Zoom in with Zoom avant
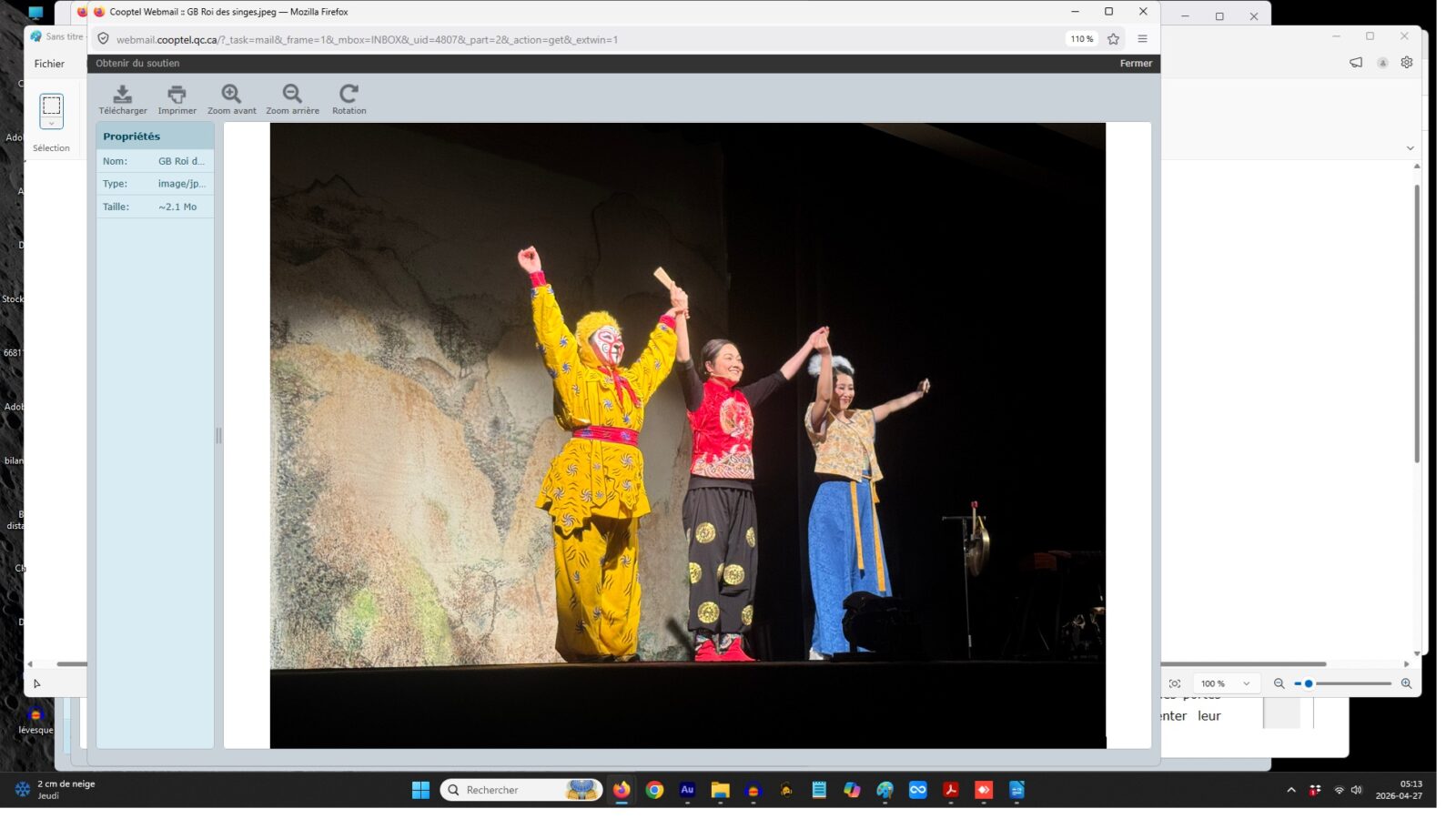The width and height of the screenshot is (1456, 819). (231, 99)
